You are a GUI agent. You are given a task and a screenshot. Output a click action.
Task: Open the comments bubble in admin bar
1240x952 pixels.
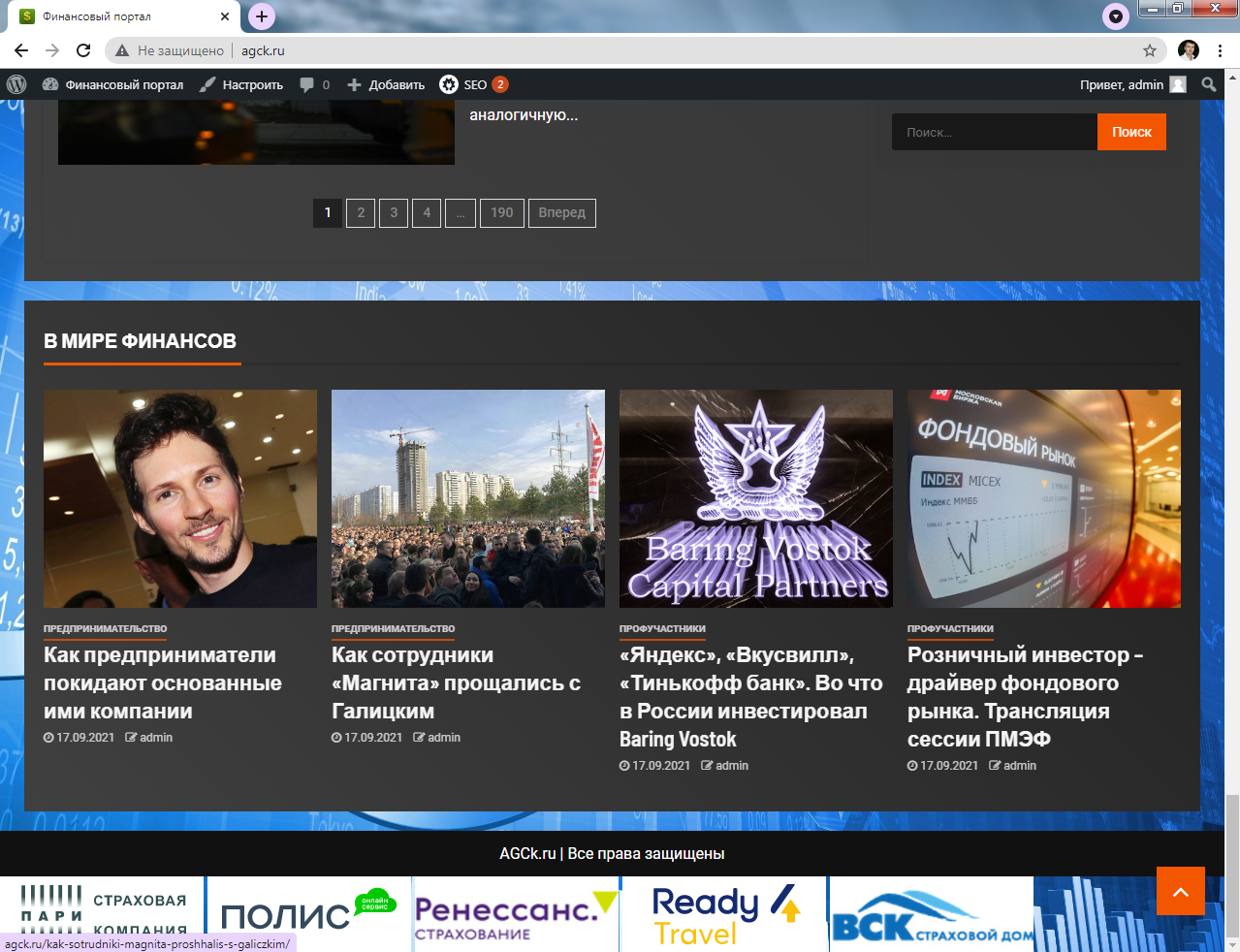point(314,84)
